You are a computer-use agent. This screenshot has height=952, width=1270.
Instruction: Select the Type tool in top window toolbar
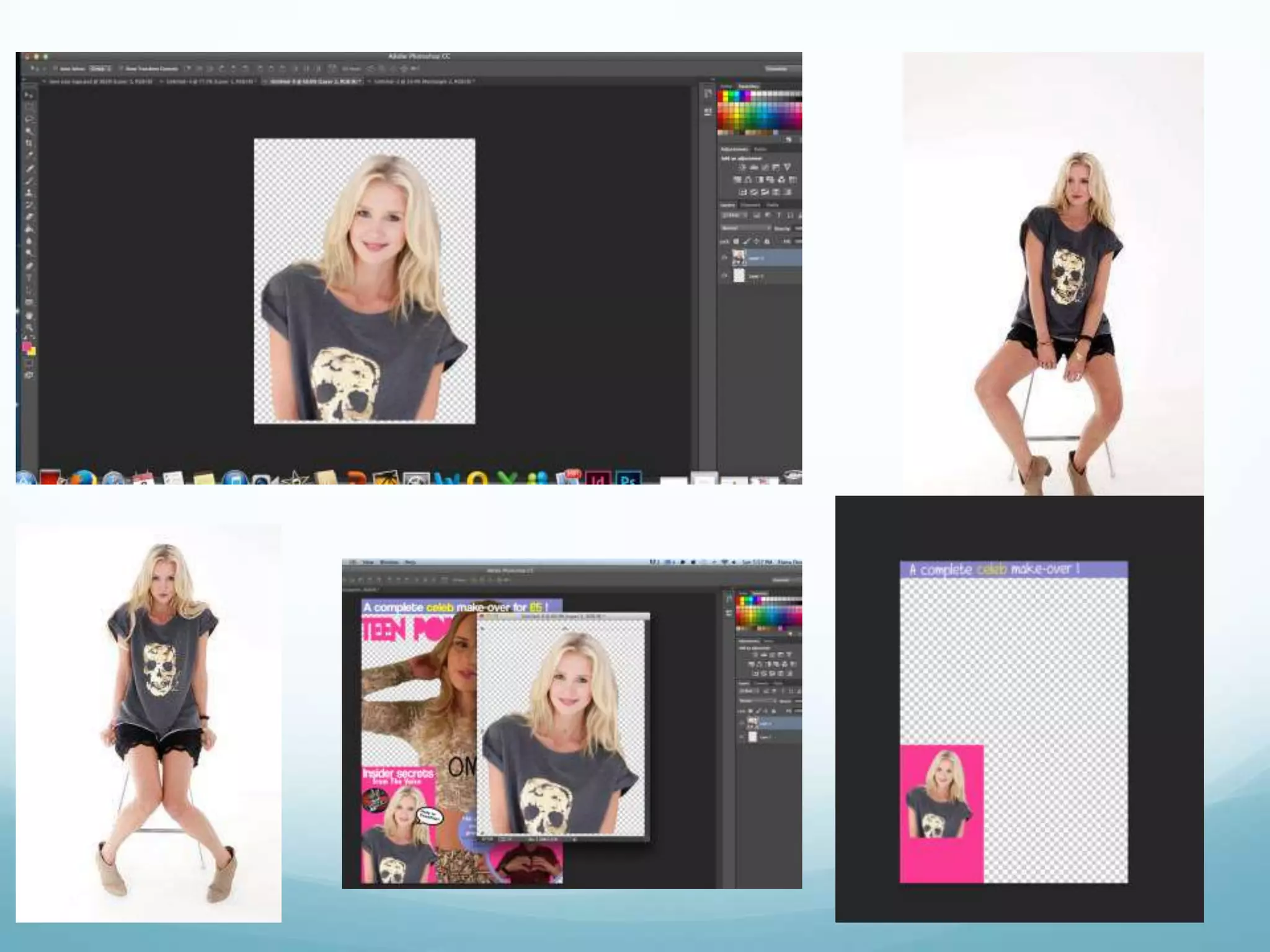pyautogui.click(x=29, y=278)
